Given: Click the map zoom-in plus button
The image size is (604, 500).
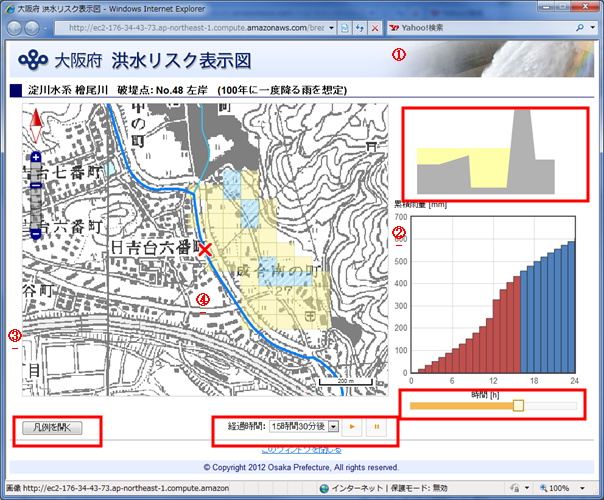Looking at the screenshot, I should tap(35, 157).
